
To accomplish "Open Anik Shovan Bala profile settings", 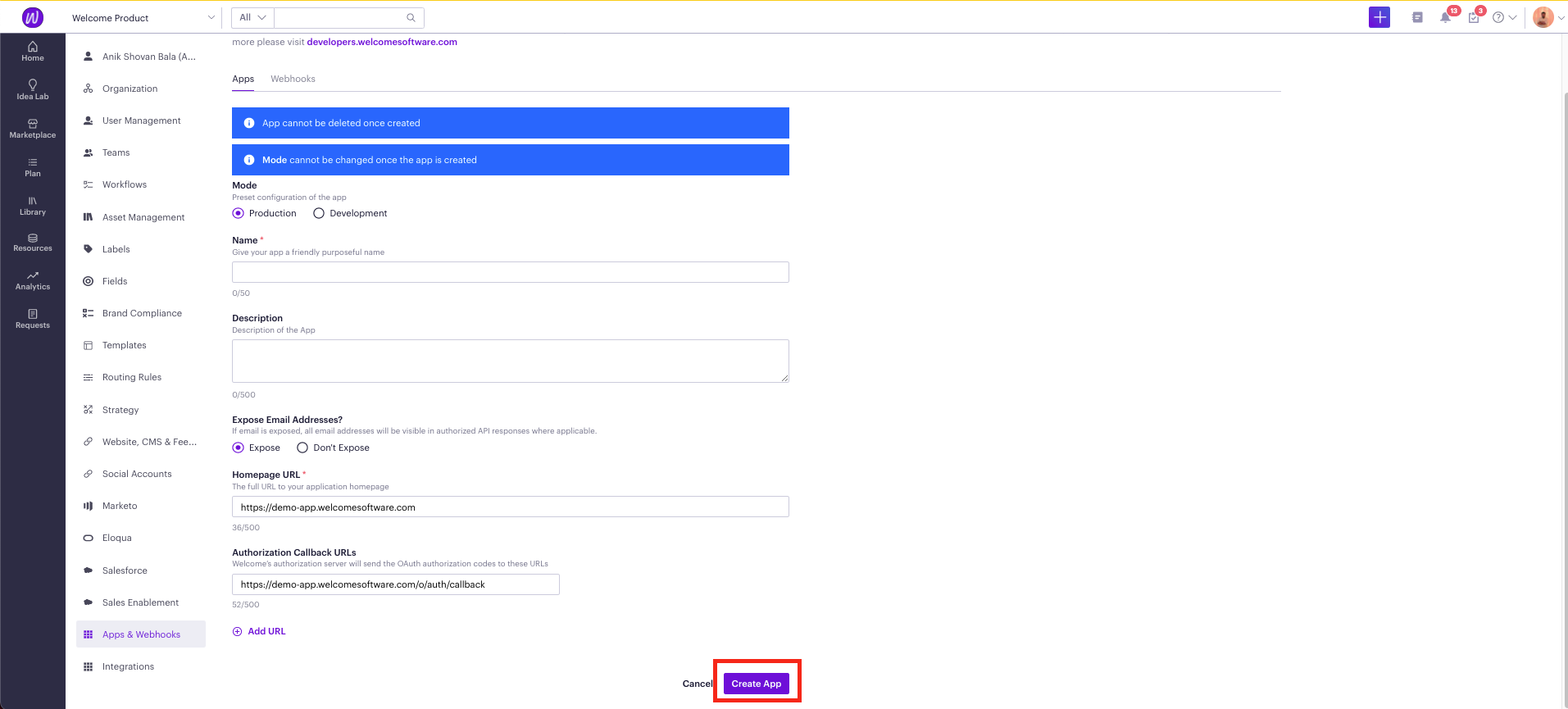I will click(141, 57).
